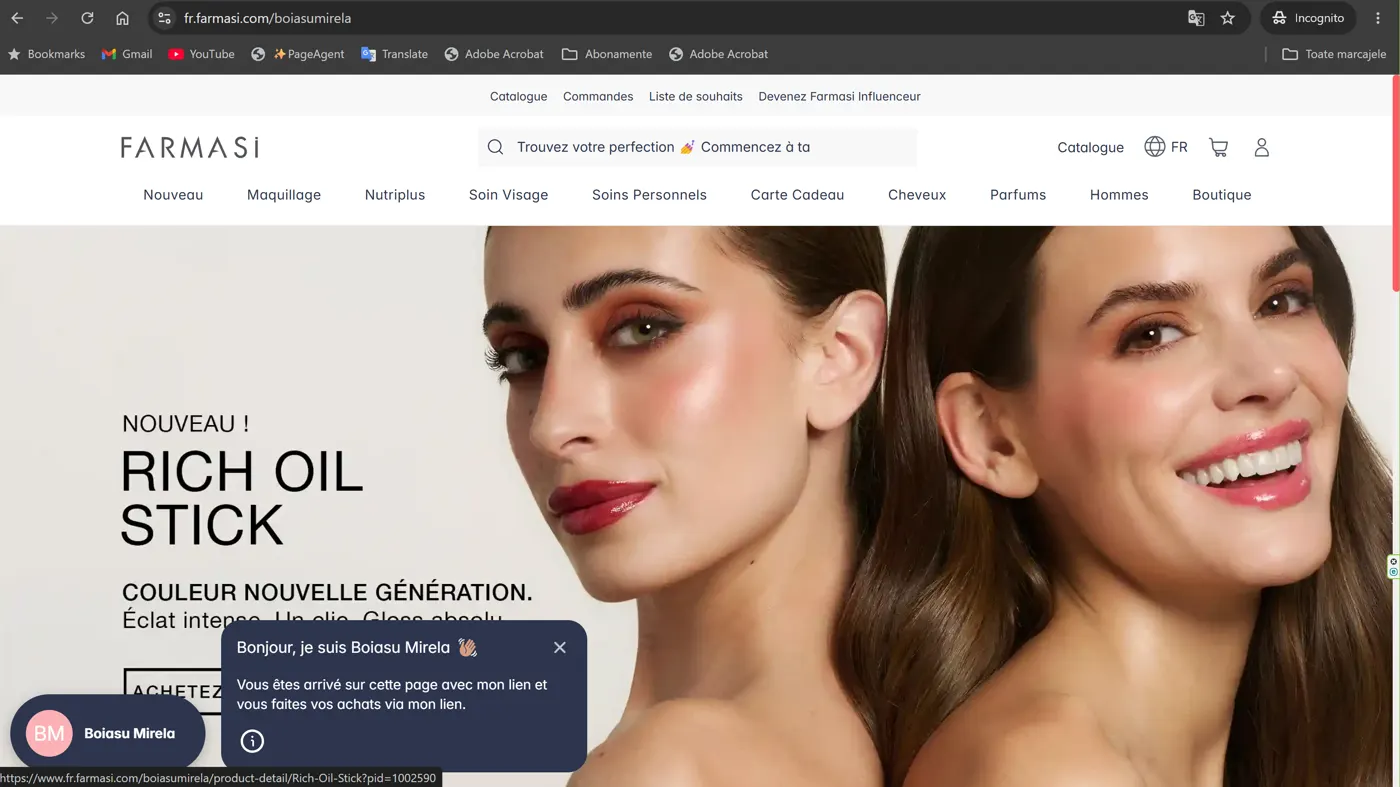Open the FR language selector globe
The width and height of the screenshot is (1400, 787).
1166,147
